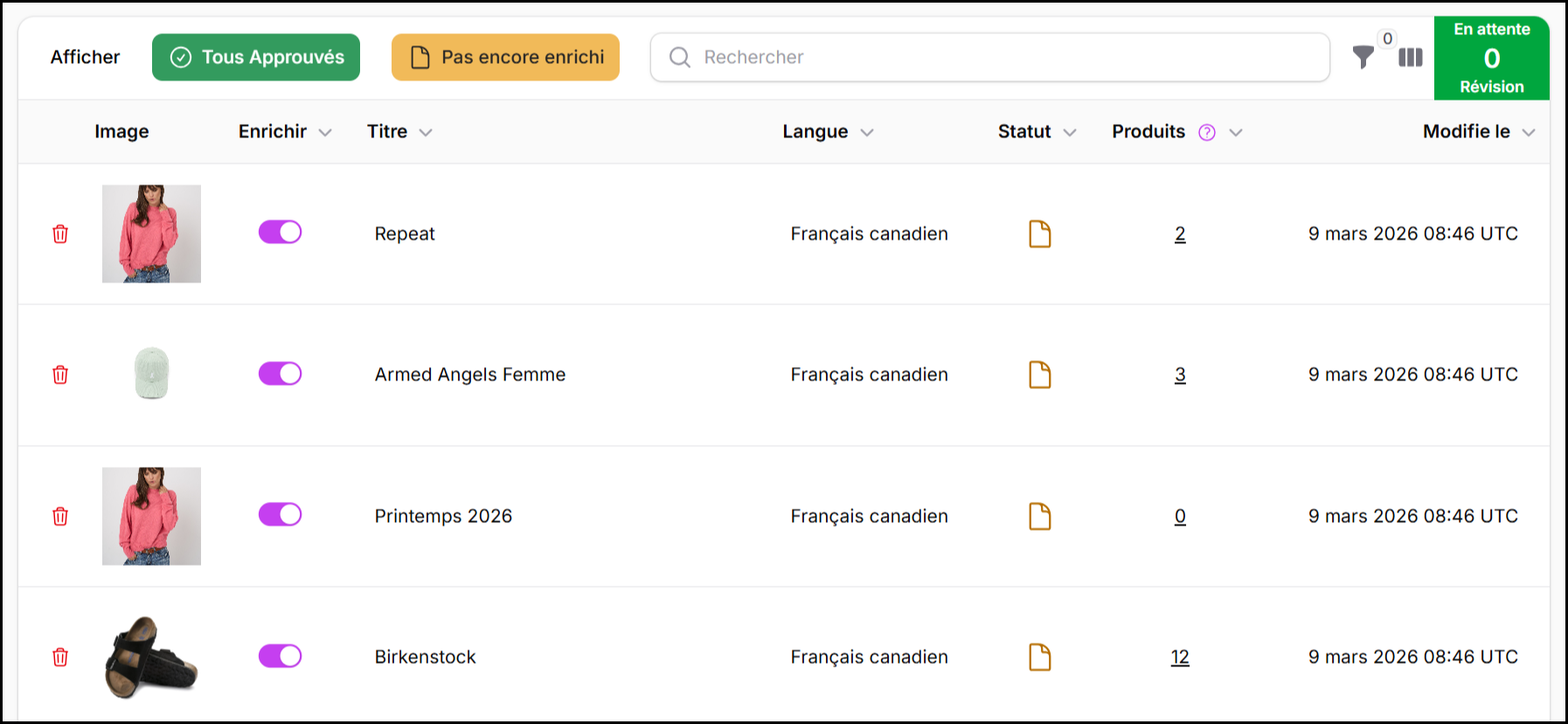The image size is (1568, 724).
Task: Open the column layout icon
Action: pyautogui.click(x=1410, y=58)
